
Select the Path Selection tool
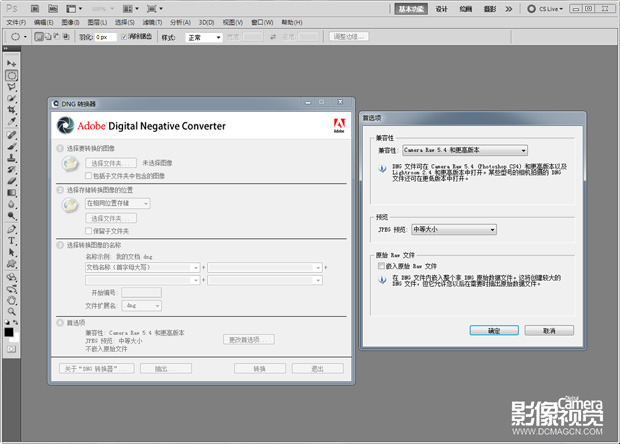tap(11, 252)
